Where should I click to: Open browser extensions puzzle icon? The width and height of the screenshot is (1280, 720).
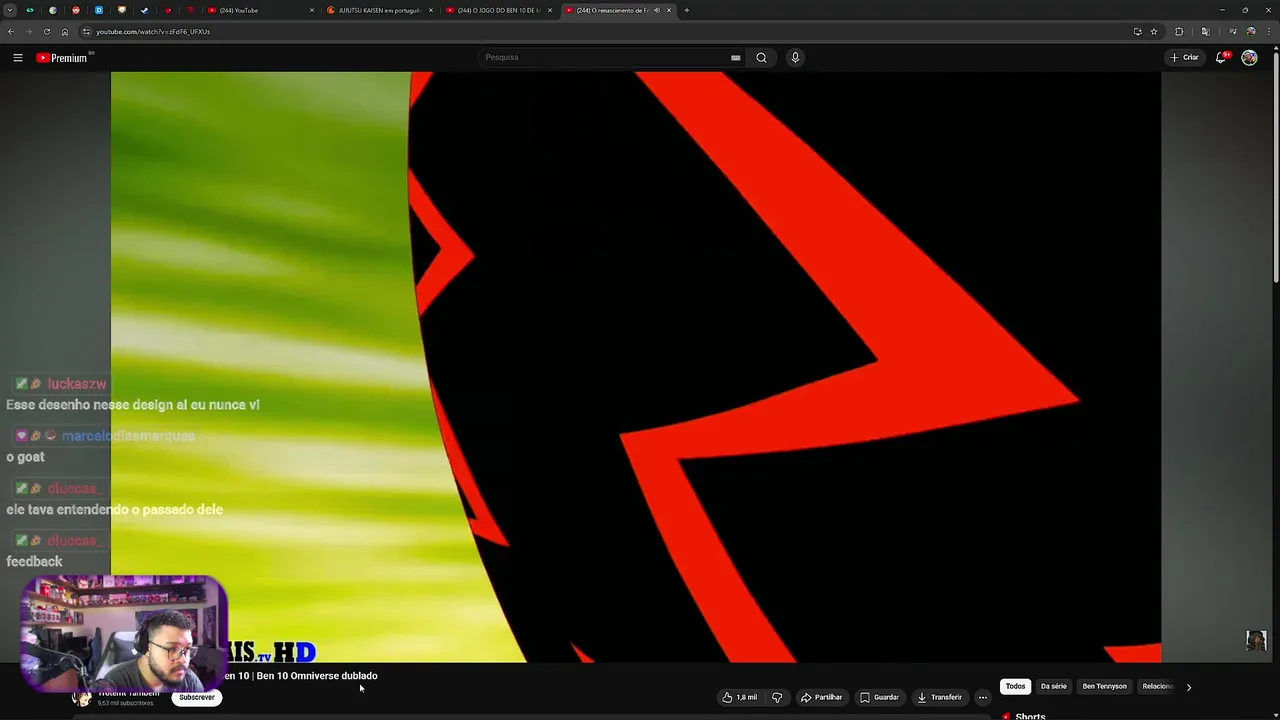click(1179, 31)
